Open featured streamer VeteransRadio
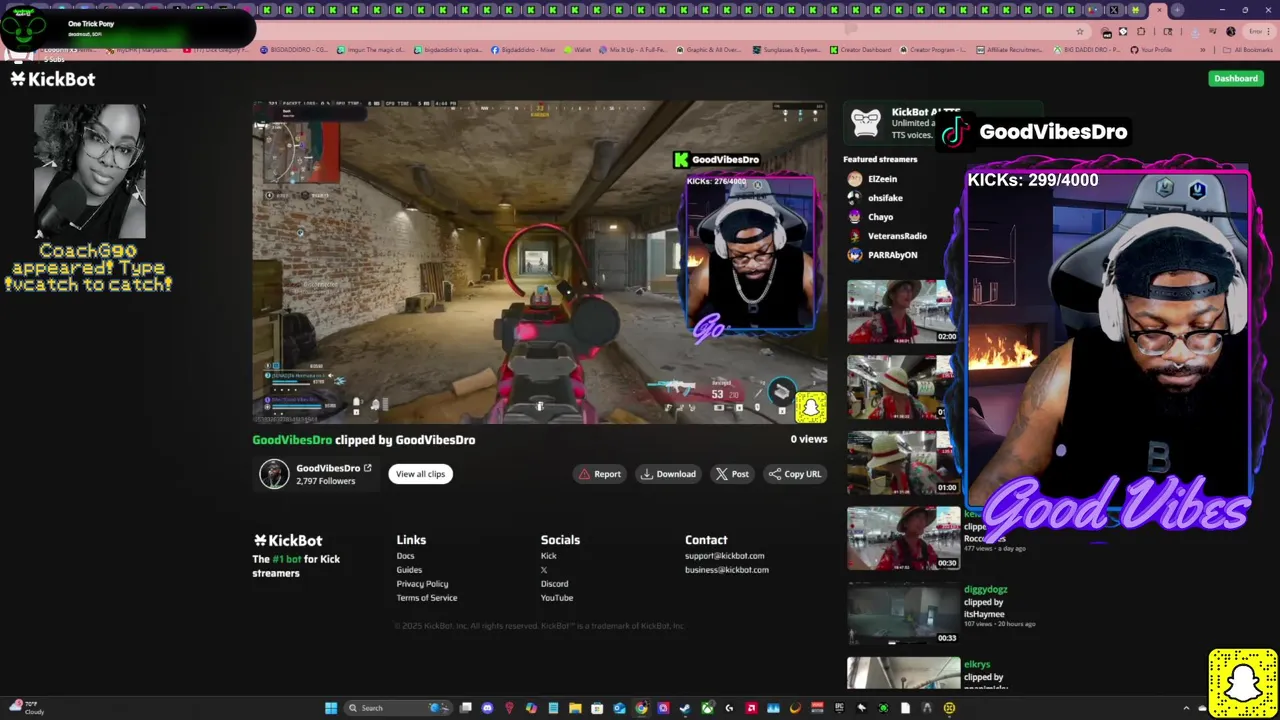 coord(897,236)
